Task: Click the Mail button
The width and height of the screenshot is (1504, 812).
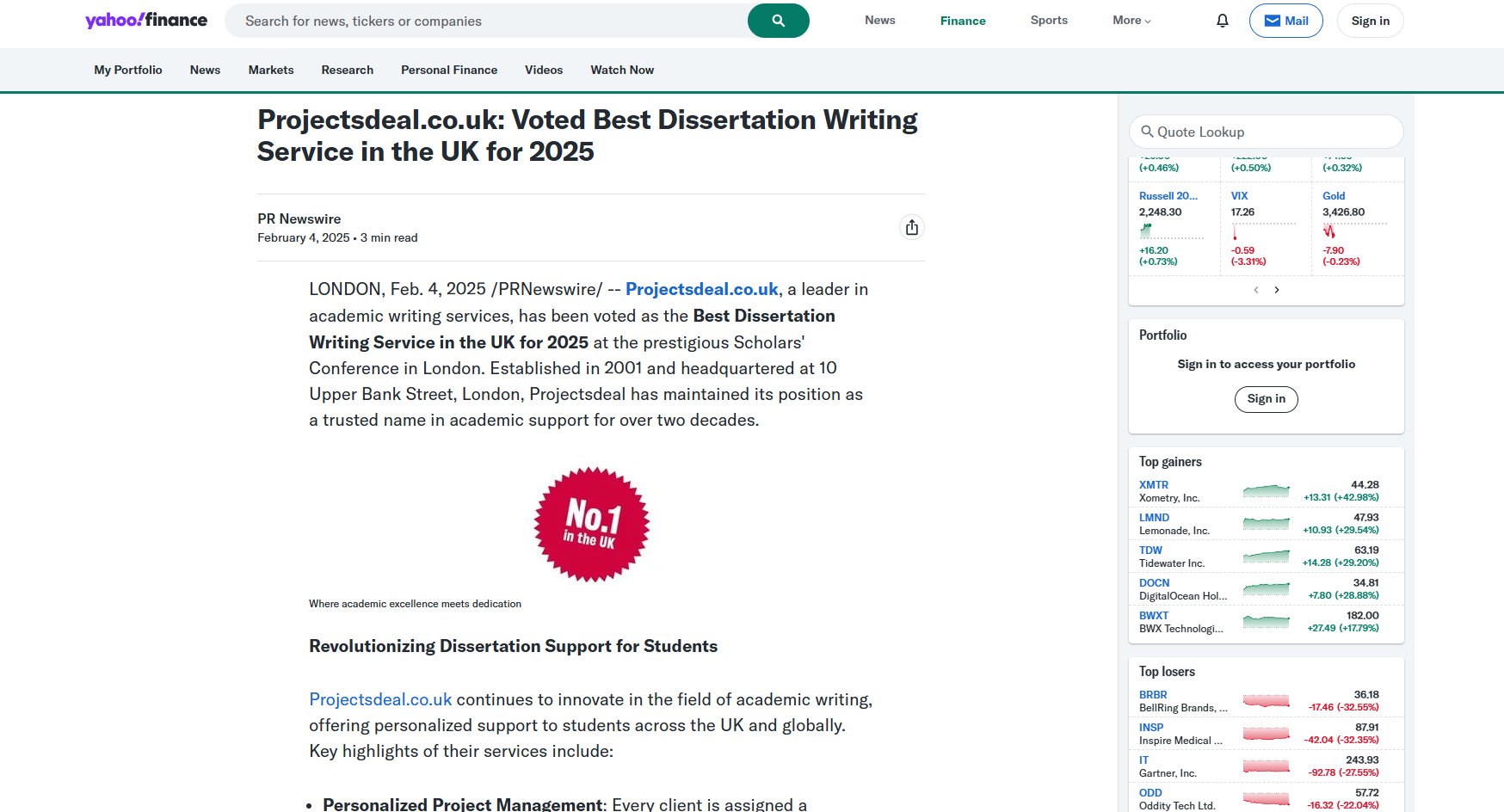Action: [1286, 21]
